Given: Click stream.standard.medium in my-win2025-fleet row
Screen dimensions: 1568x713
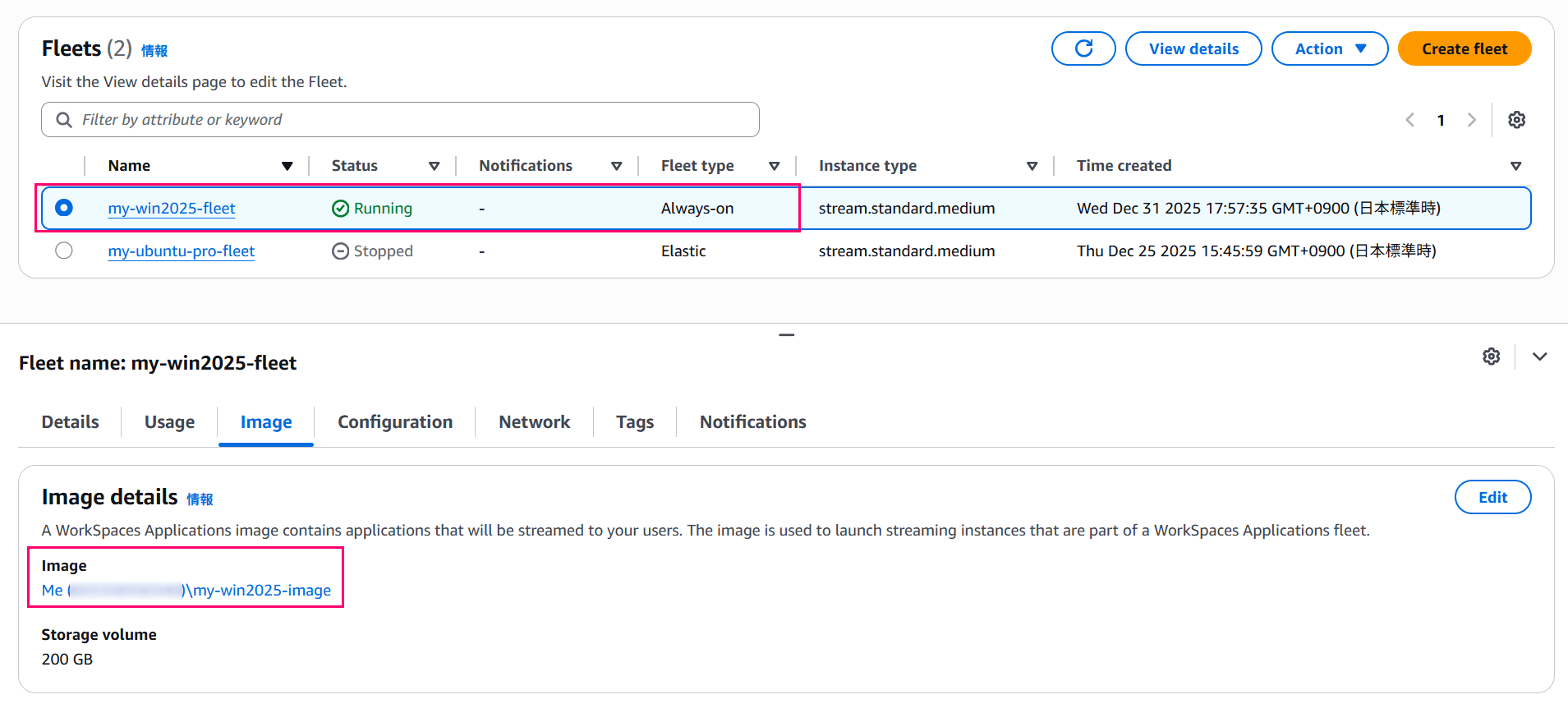Looking at the screenshot, I should pyautogui.click(x=907, y=209).
